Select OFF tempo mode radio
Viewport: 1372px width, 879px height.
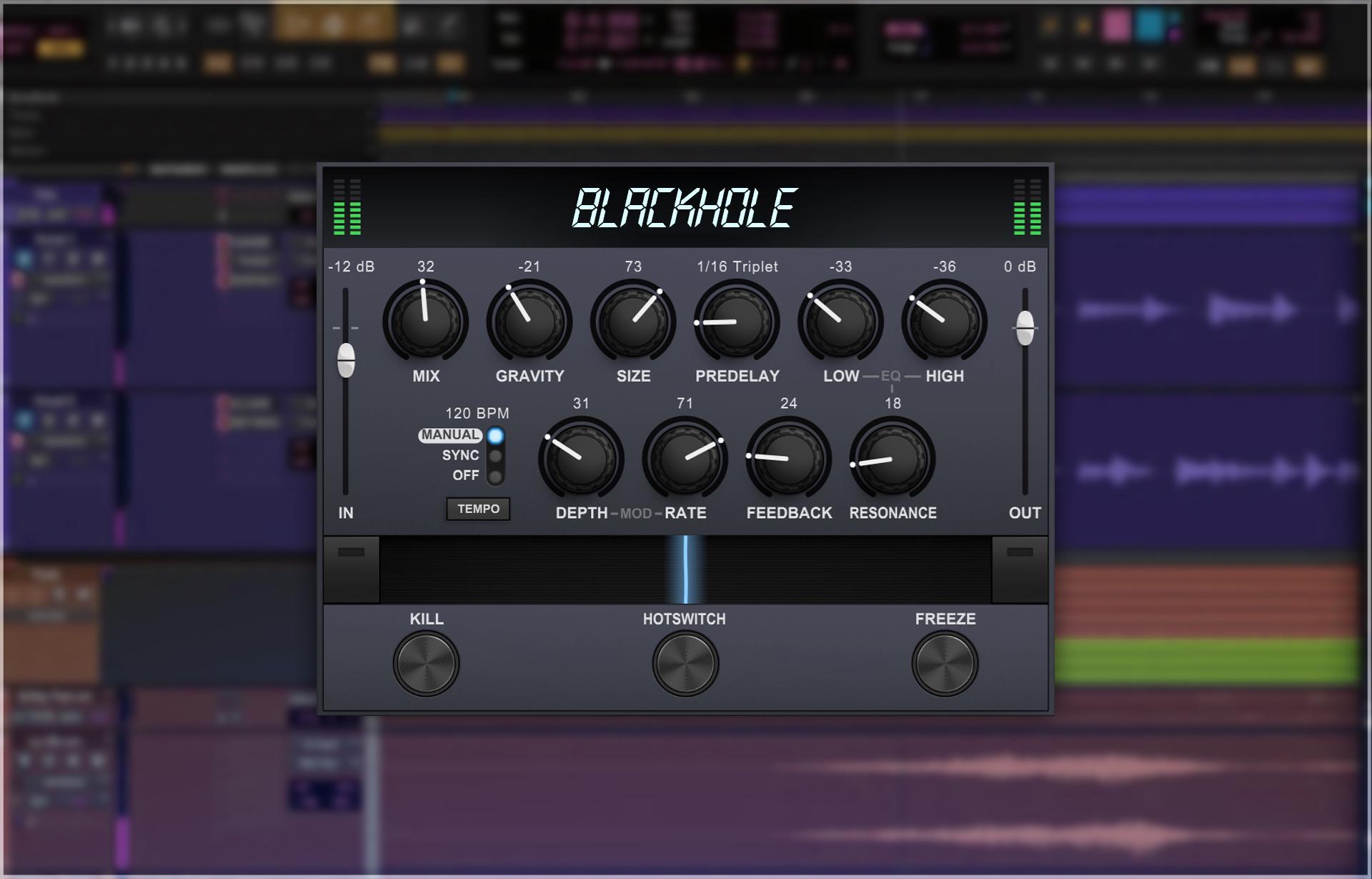point(495,476)
